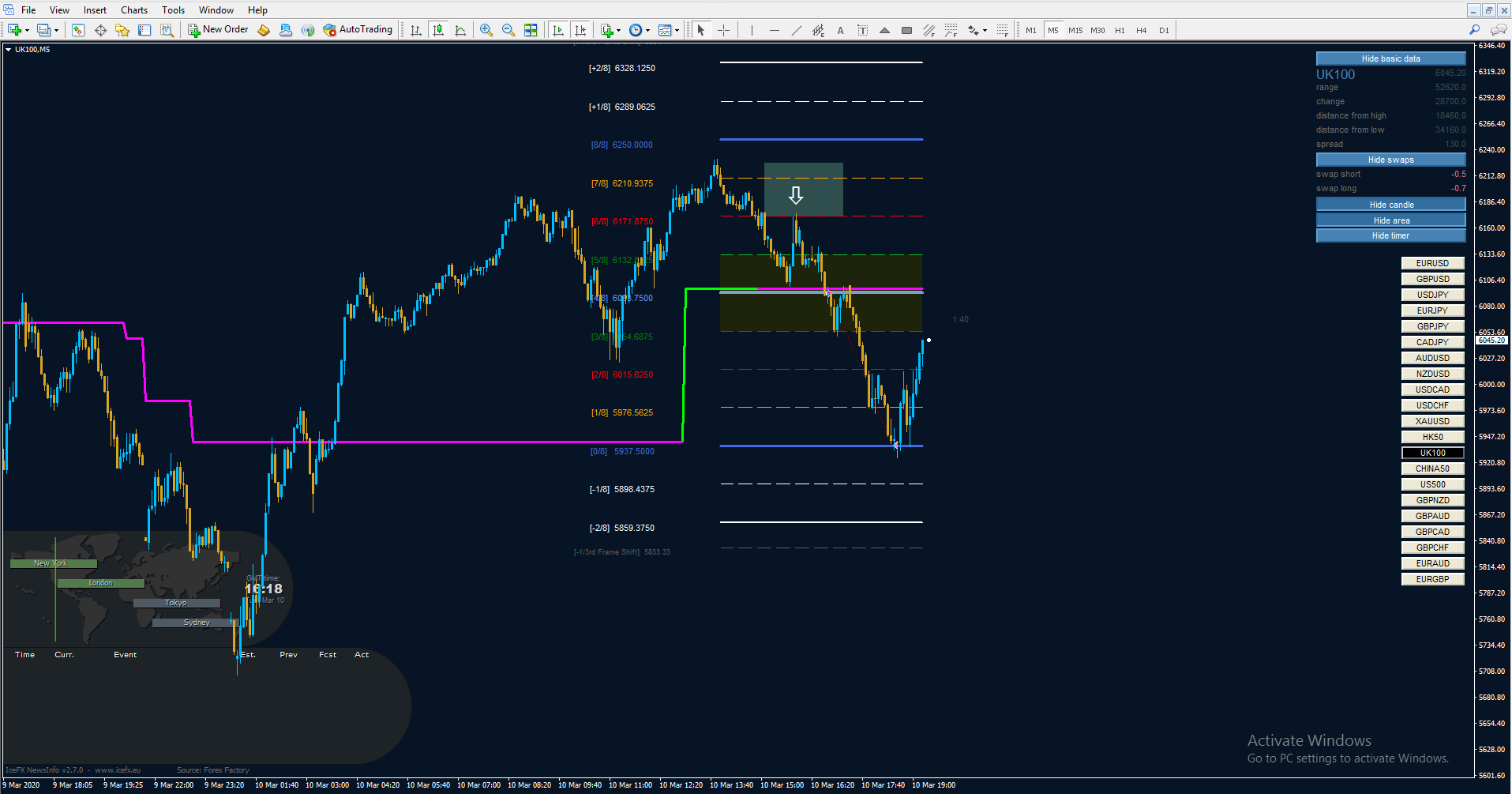Select the H1 timeframe button
This screenshot has width=1512, height=794.
click(x=1120, y=30)
